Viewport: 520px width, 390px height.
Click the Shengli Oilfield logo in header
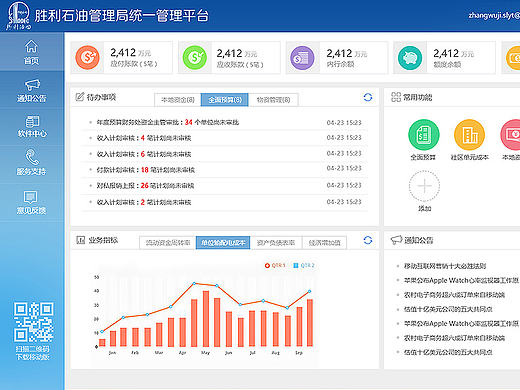tap(19, 15)
